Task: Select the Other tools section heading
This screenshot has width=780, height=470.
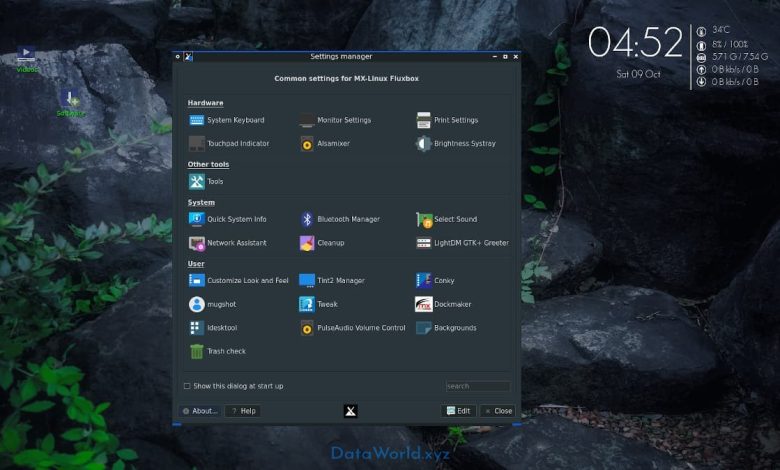Action: (208, 164)
